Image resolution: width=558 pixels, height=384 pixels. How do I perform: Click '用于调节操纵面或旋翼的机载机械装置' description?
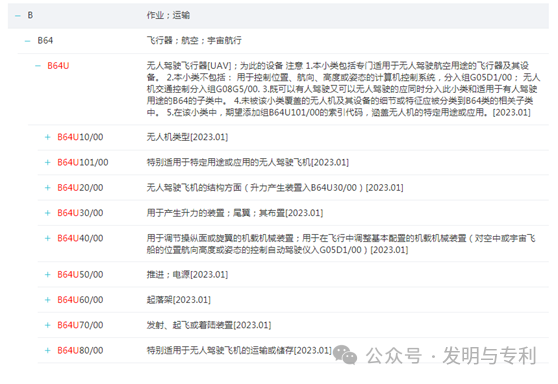[x=341, y=244]
